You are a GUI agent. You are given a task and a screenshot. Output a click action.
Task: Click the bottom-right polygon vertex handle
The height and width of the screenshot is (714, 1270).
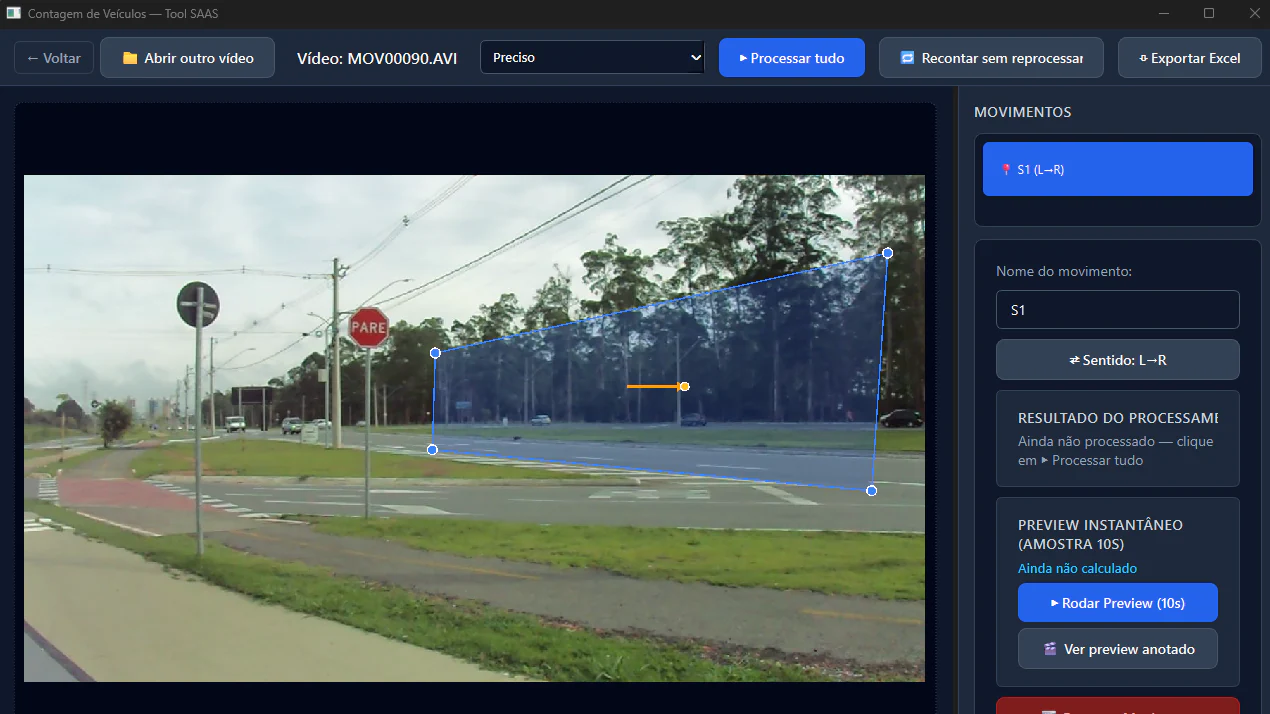click(871, 490)
